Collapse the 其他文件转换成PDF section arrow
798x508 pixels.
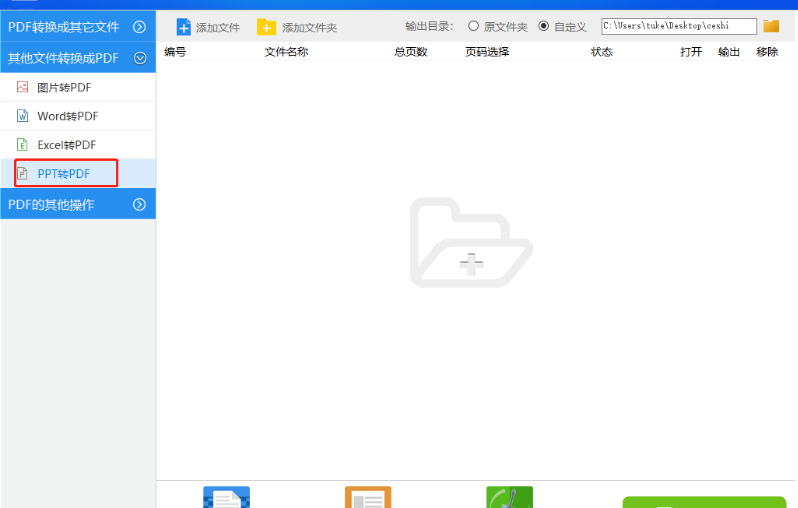point(139,58)
